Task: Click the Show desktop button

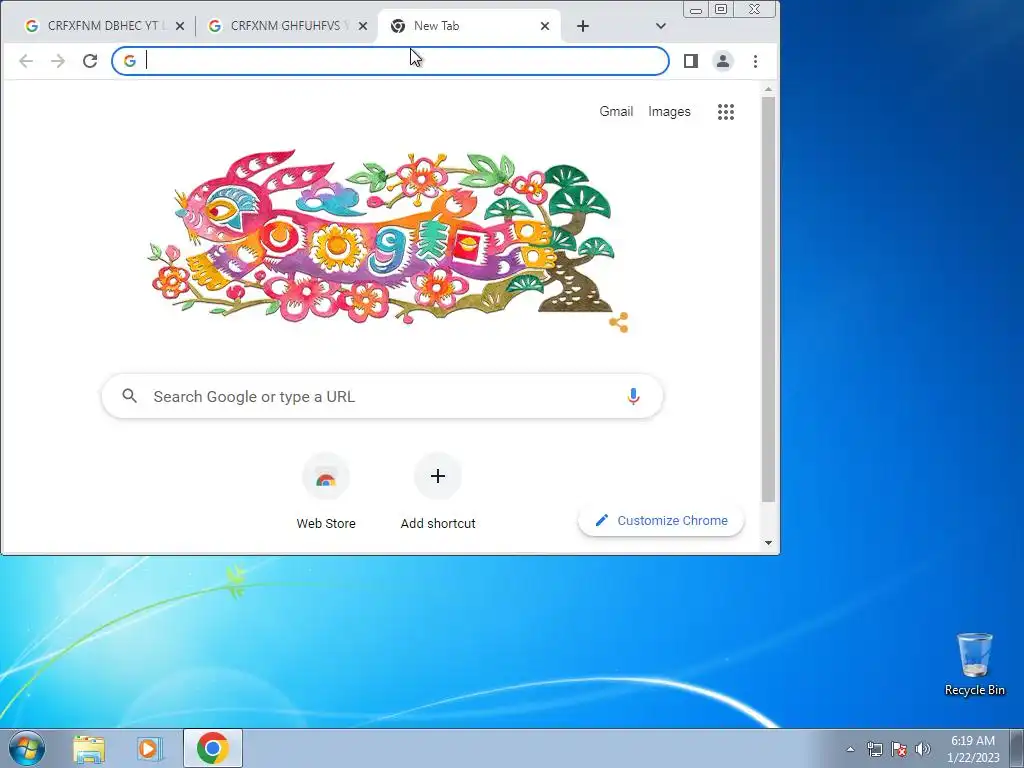Action: (x=1017, y=748)
